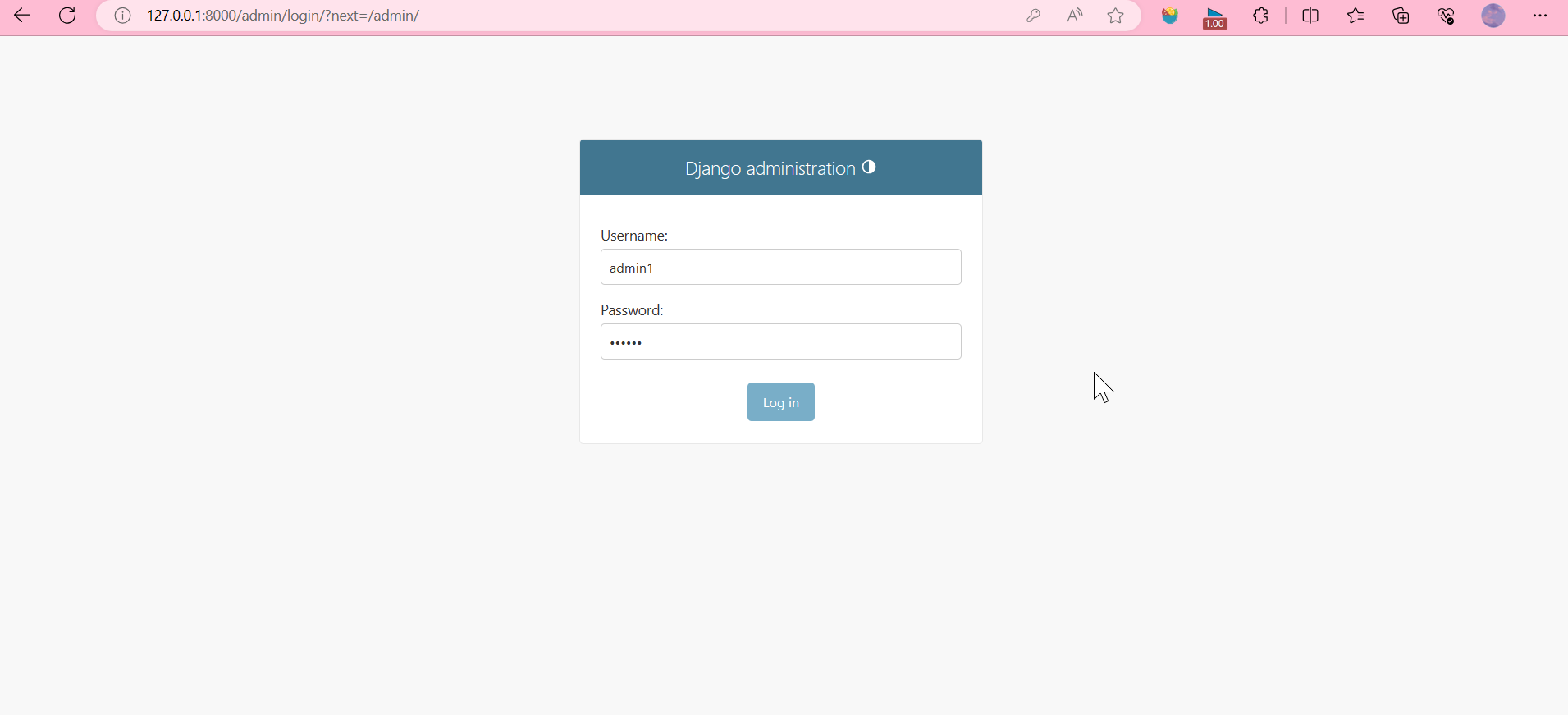
Task: Open Browser essentials heart icon
Action: click(1446, 16)
